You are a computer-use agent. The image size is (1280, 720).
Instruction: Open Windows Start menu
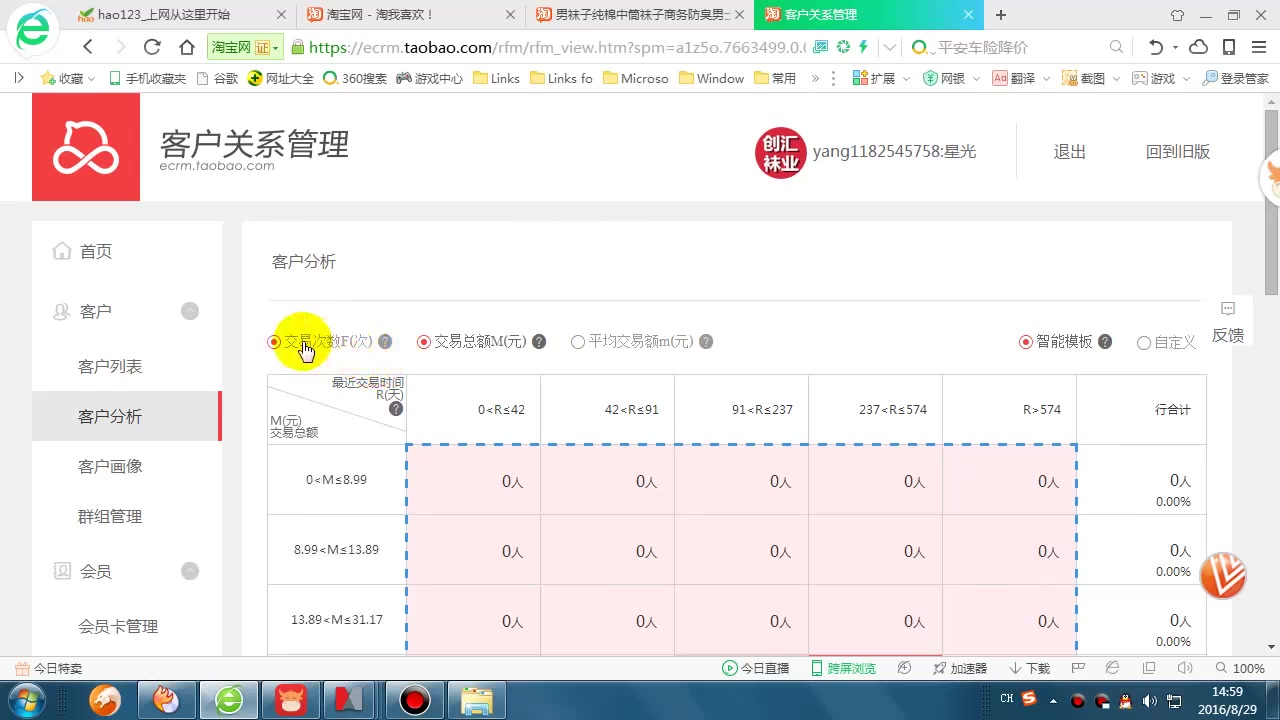click(x=27, y=700)
